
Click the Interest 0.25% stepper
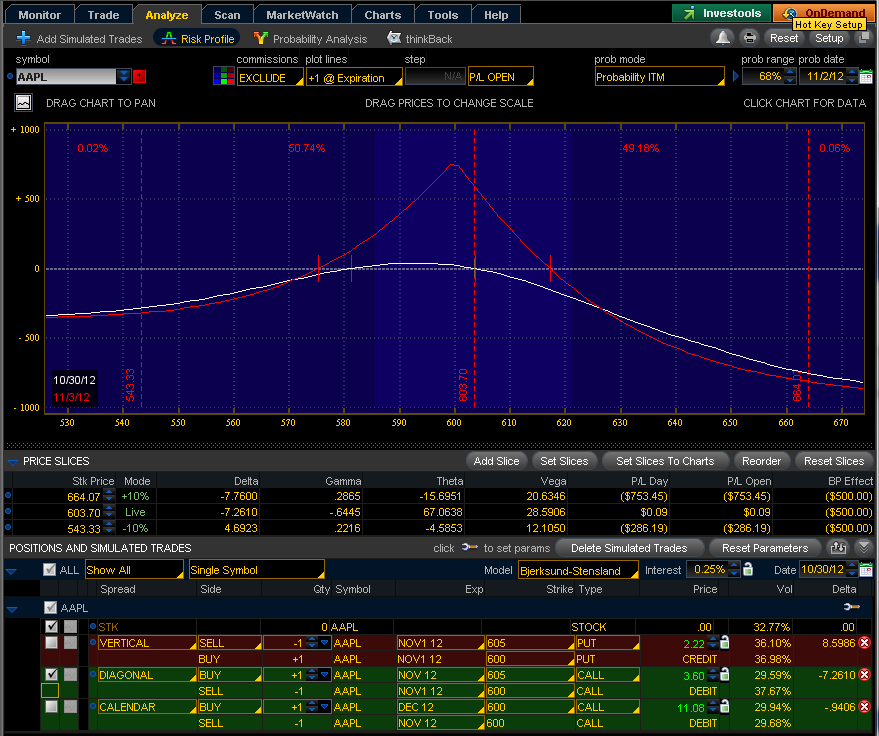point(734,570)
